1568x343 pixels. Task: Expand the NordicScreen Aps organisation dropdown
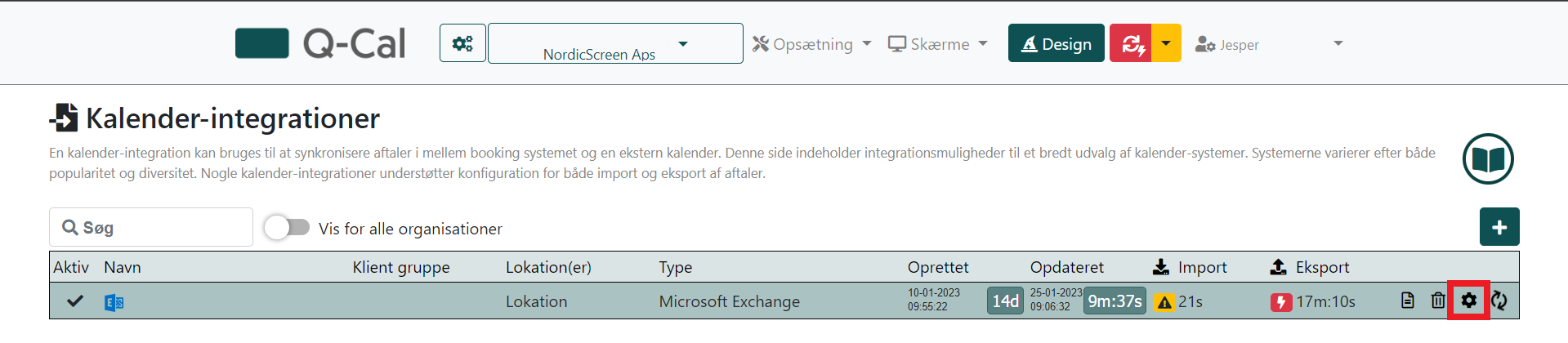coord(615,43)
